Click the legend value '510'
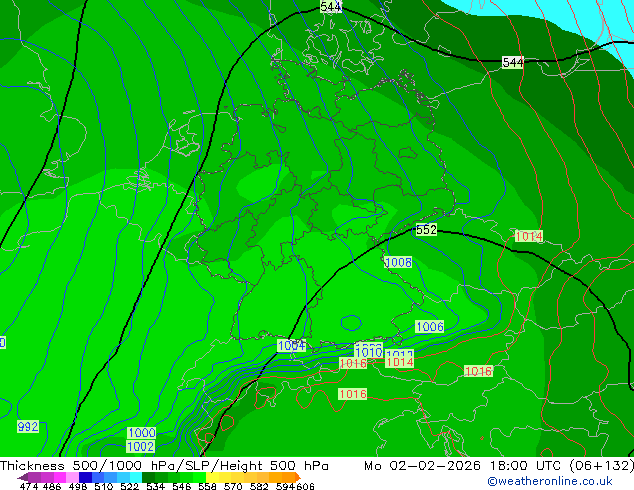This screenshot has height=490, width=634. [104, 486]
